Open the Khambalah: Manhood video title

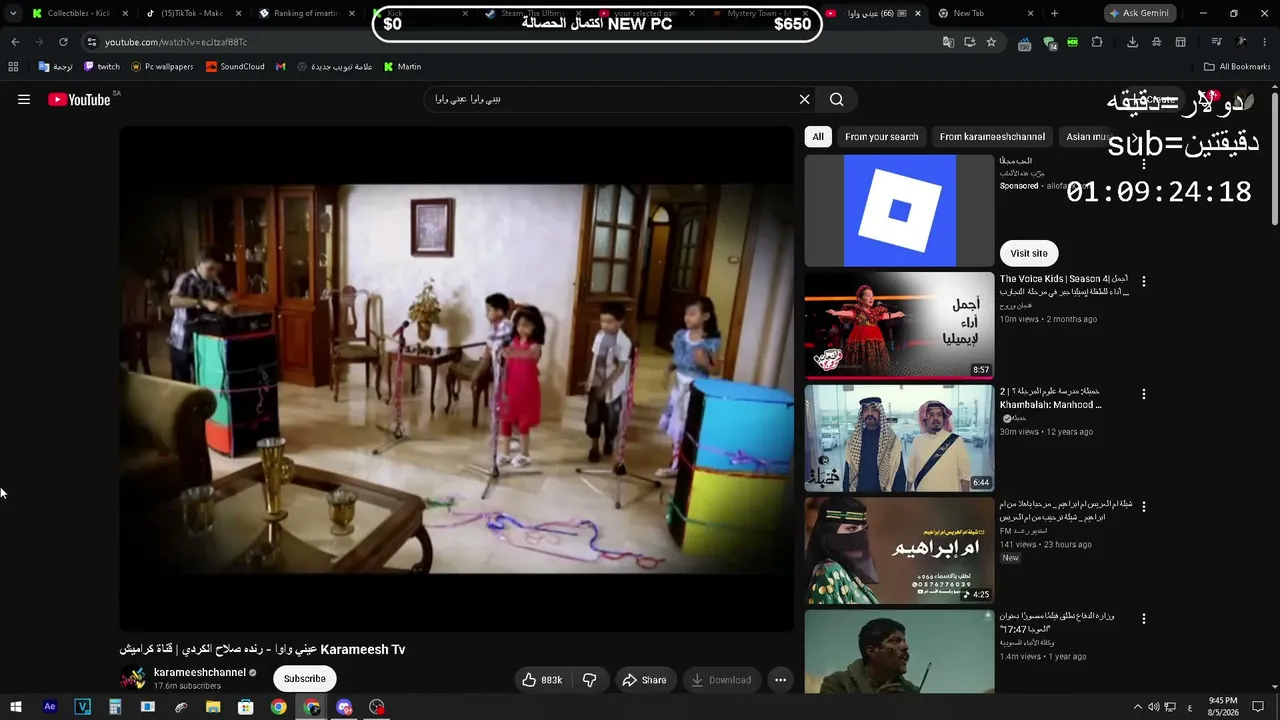pos(1051,398)
